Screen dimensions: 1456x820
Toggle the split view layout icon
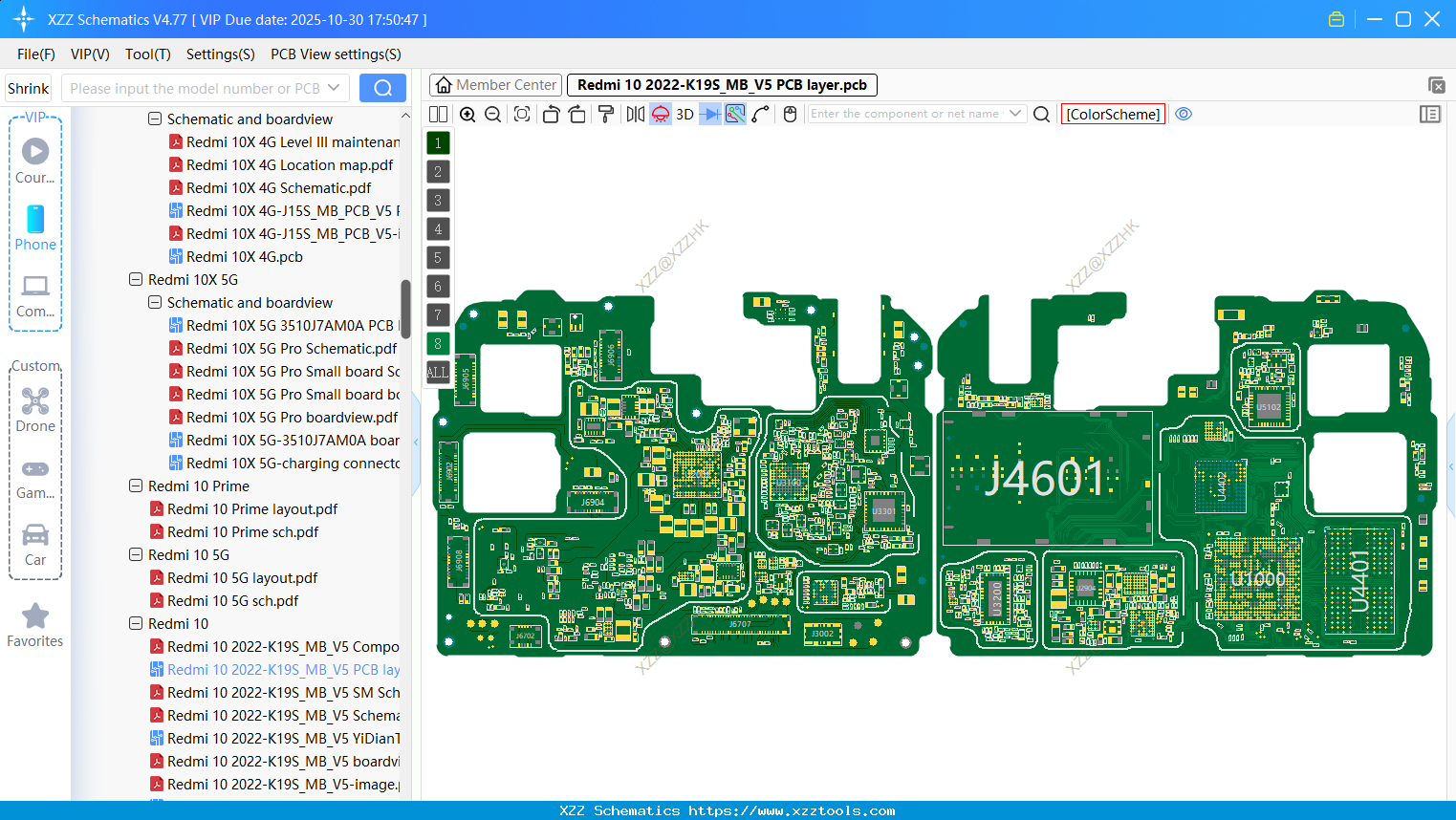(x=438, y=114)
